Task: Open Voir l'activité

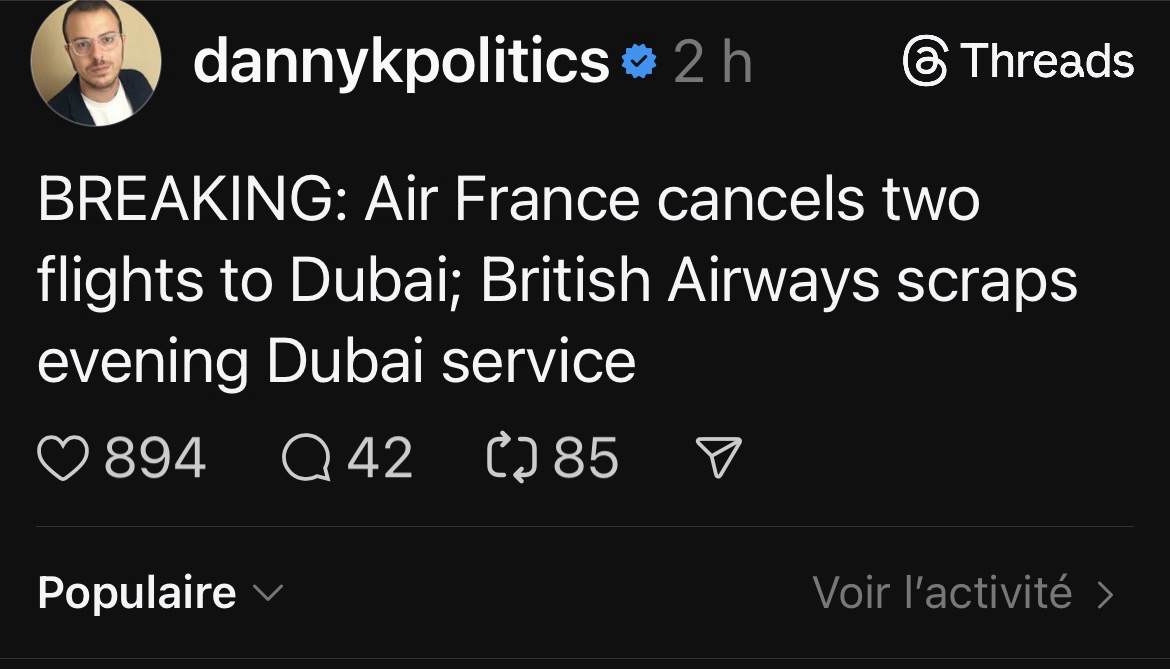Action: click(942, 593)
